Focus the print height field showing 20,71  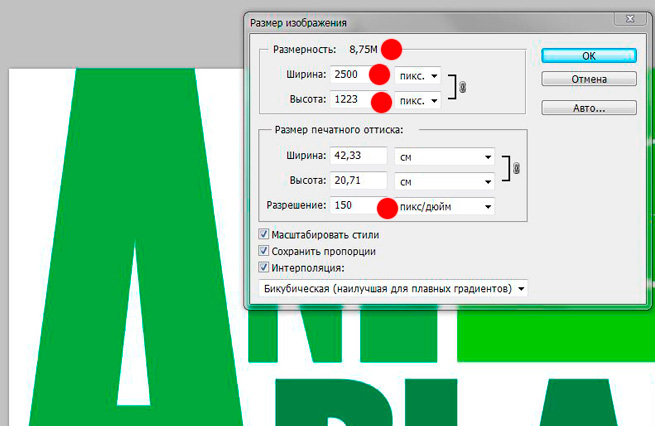tap(358, 182)
